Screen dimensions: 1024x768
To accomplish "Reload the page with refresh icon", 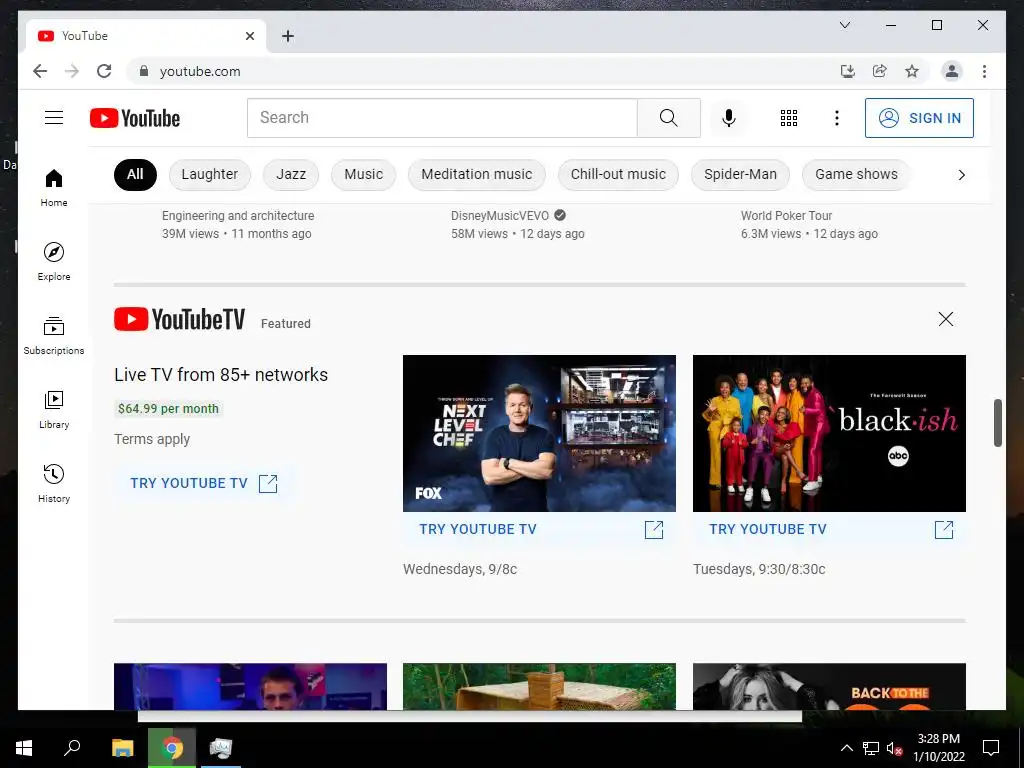I will (104, 71).
